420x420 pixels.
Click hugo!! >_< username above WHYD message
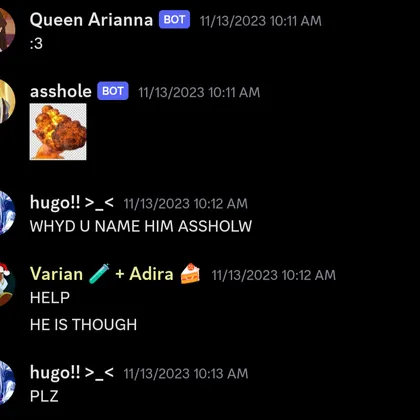tap(72, 203)
